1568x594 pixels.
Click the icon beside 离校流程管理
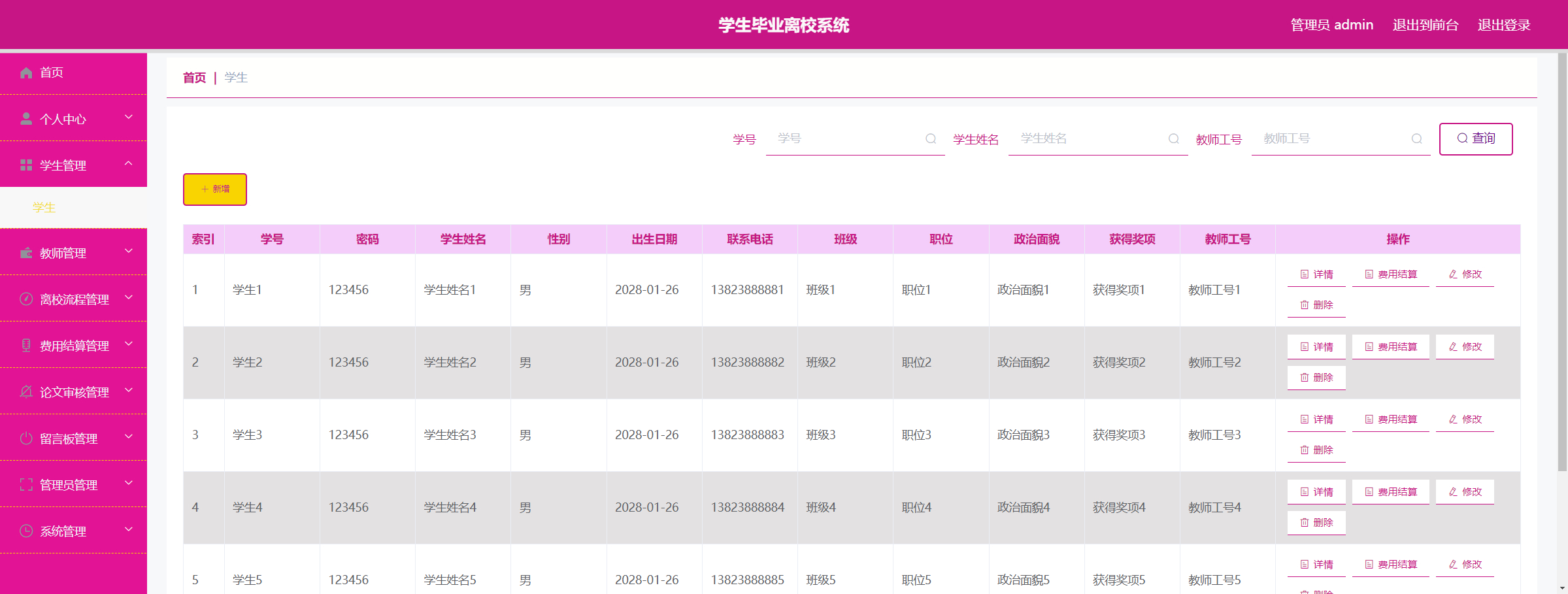[x=26, y=299]
